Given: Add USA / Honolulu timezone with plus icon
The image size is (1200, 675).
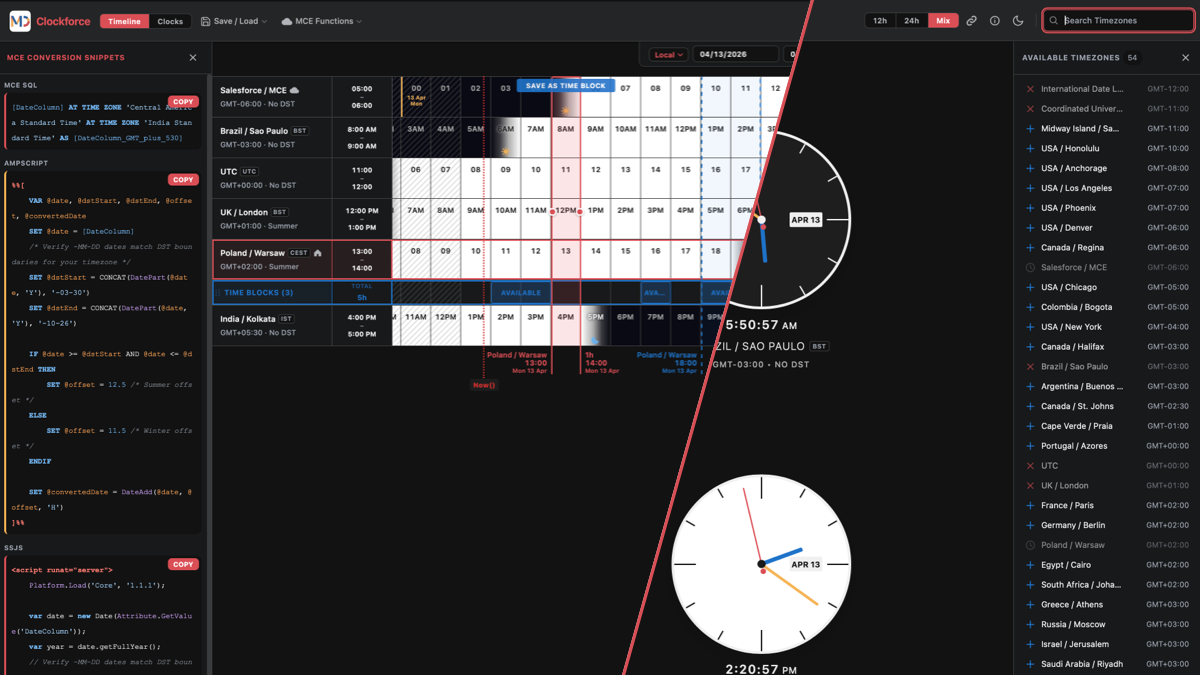Looking at the screenshot, I should click(x=1030, y=148).
